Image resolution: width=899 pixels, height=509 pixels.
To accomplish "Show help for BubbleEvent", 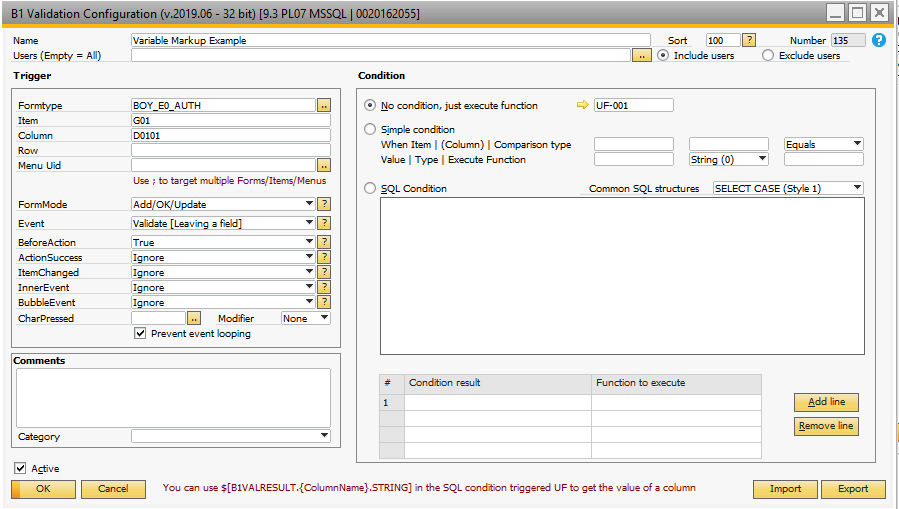I will [x=324, y=302].
